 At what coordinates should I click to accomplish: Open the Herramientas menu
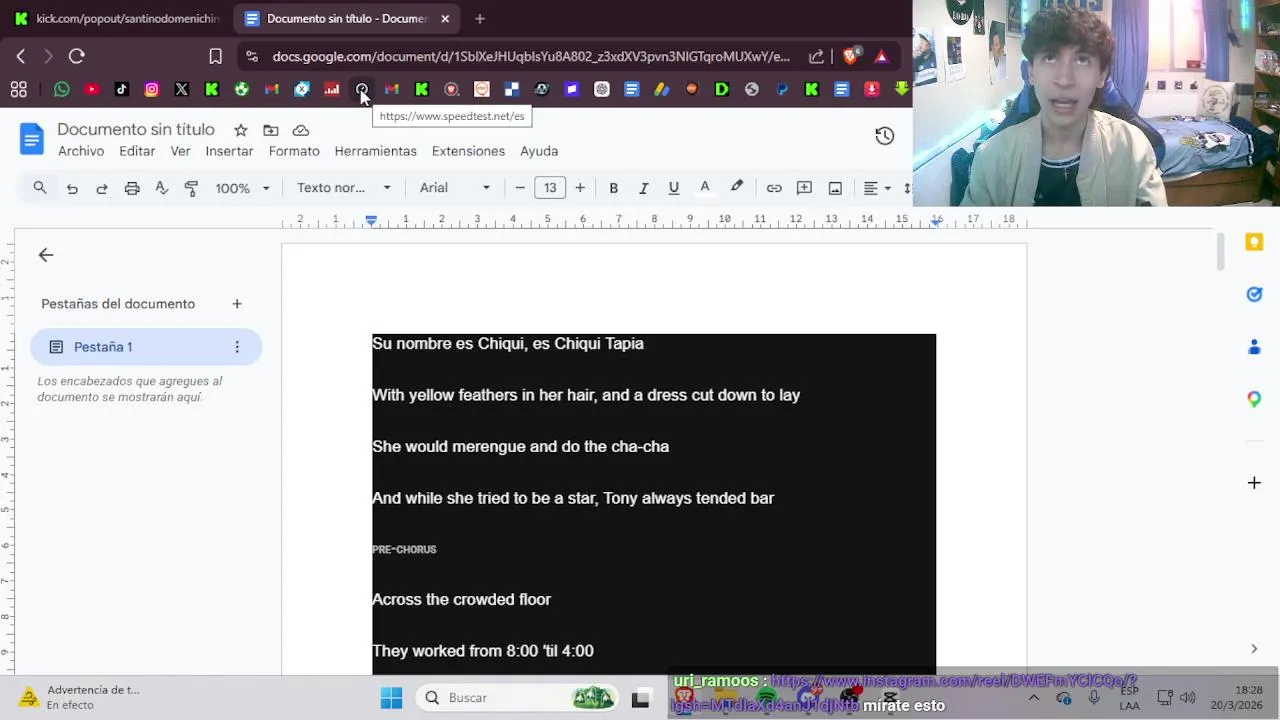[x=375, y=151]
